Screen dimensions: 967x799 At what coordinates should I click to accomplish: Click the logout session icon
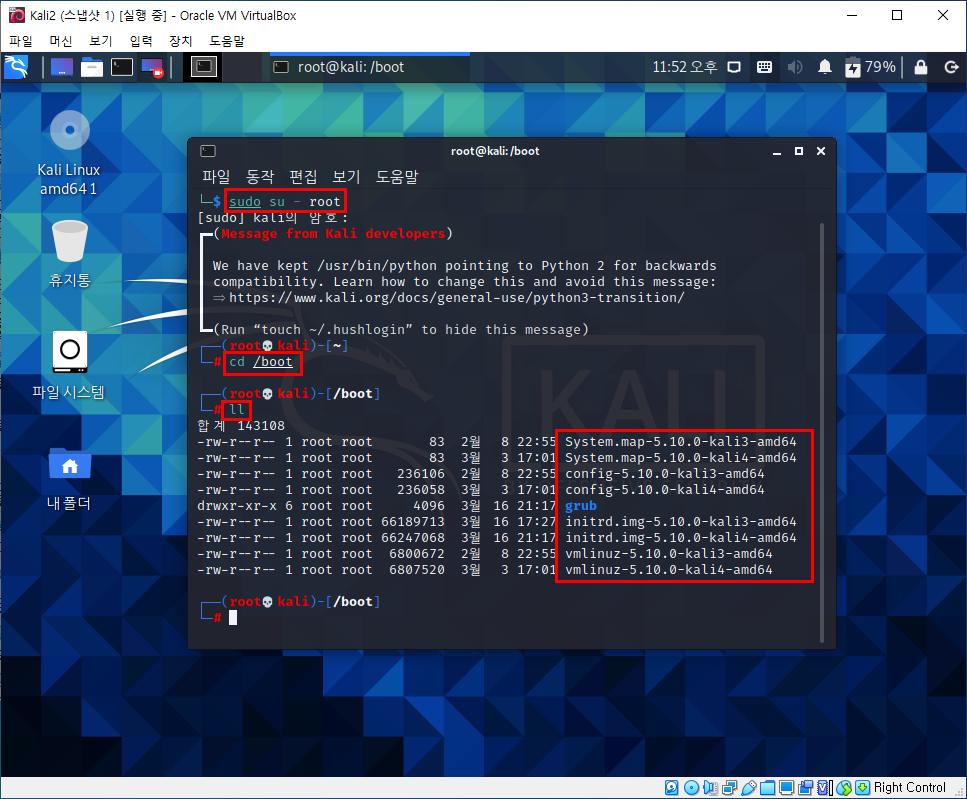click(x=952, y=67)
